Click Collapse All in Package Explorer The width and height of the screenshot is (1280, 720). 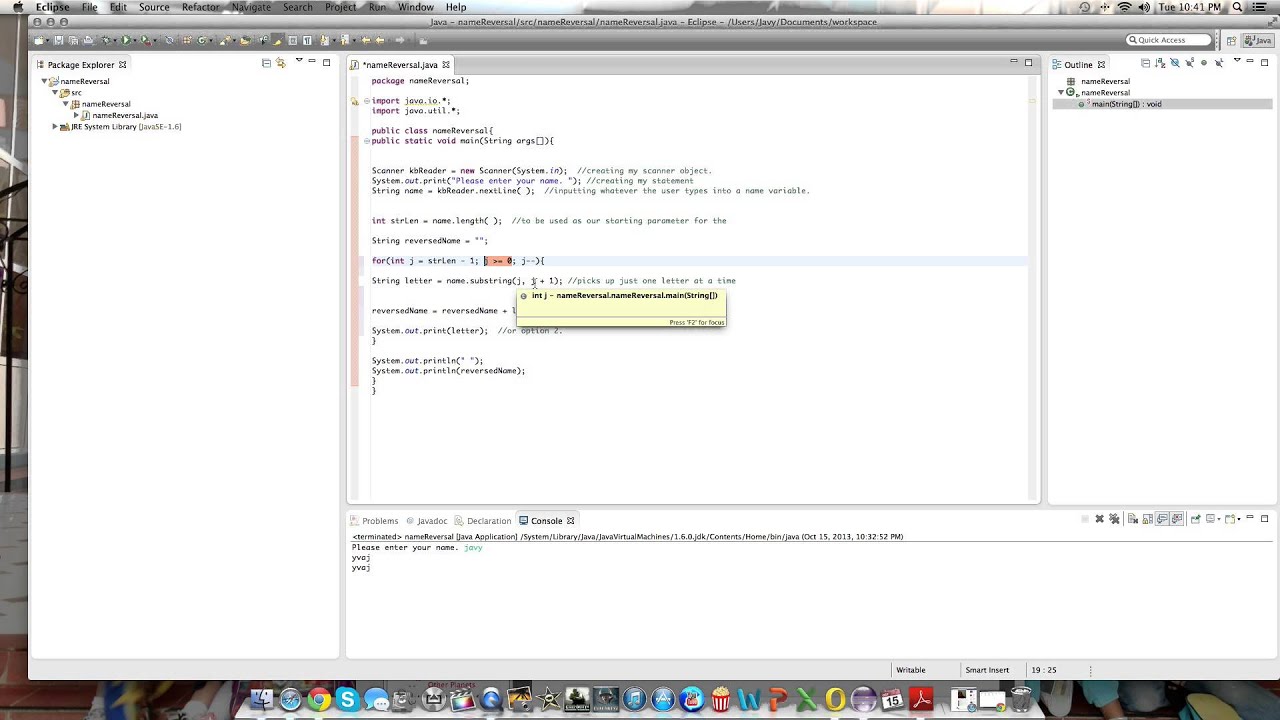coord(266,63)
